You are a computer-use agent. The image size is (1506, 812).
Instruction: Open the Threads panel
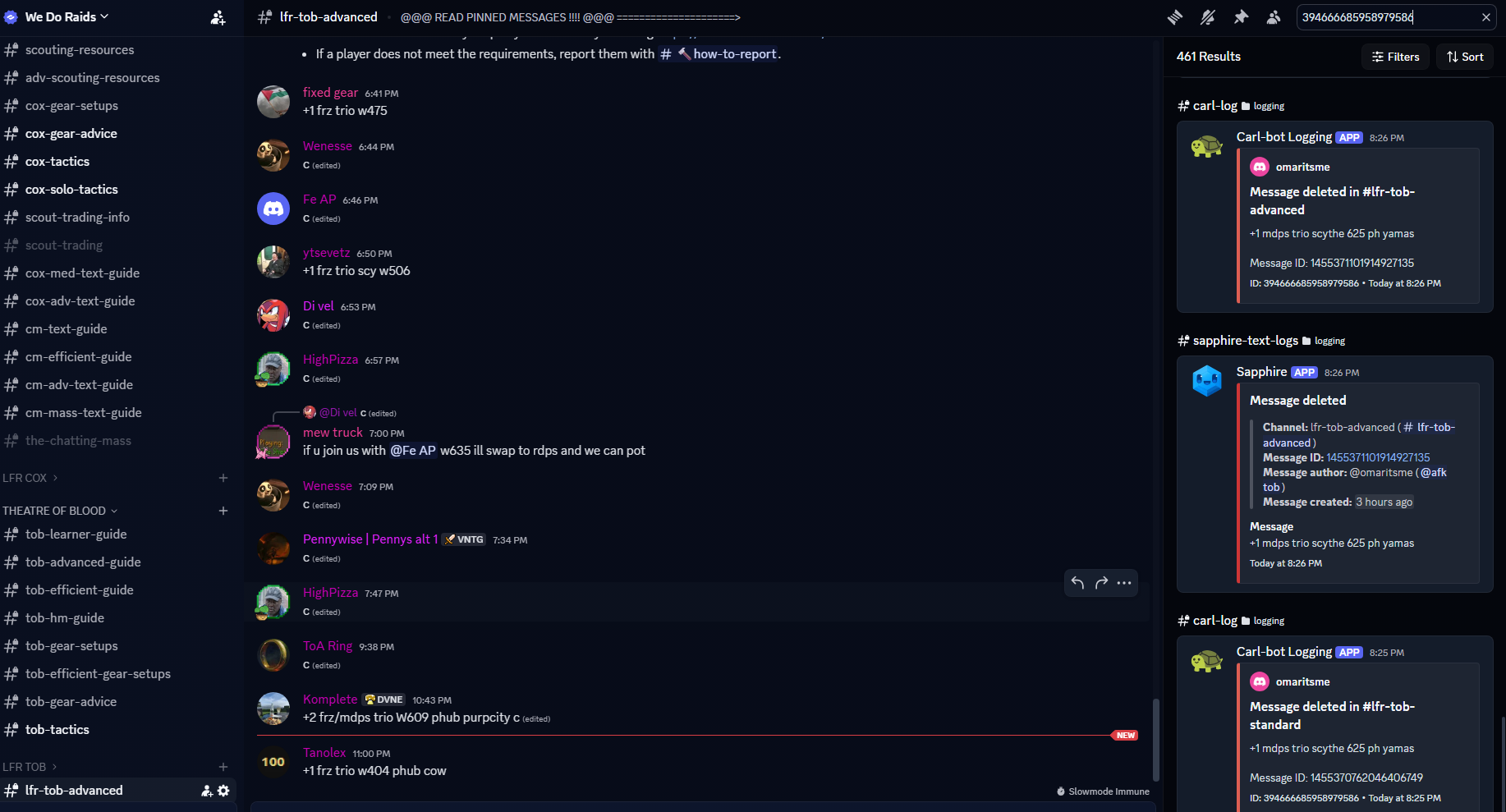[1175, 16]
